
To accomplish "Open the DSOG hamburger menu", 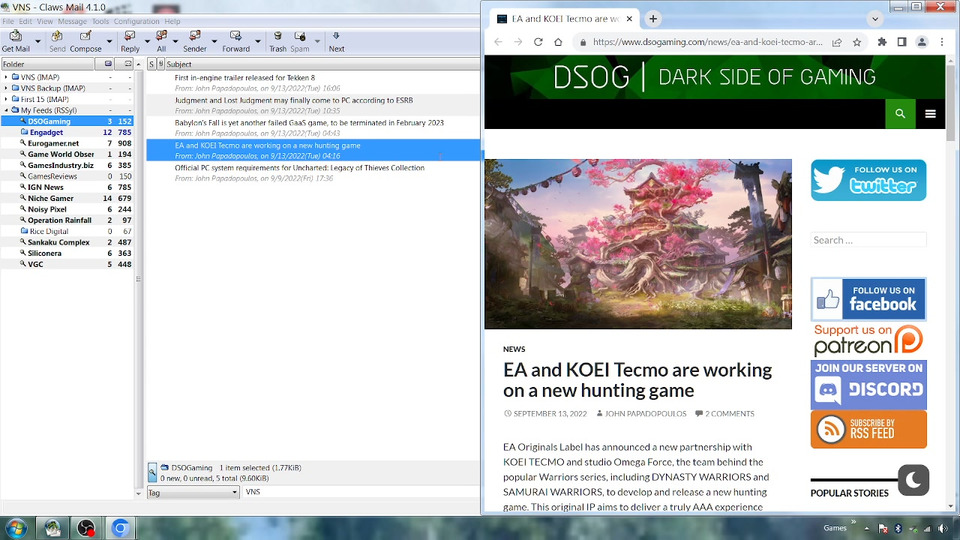I will (x=930, y=113).
